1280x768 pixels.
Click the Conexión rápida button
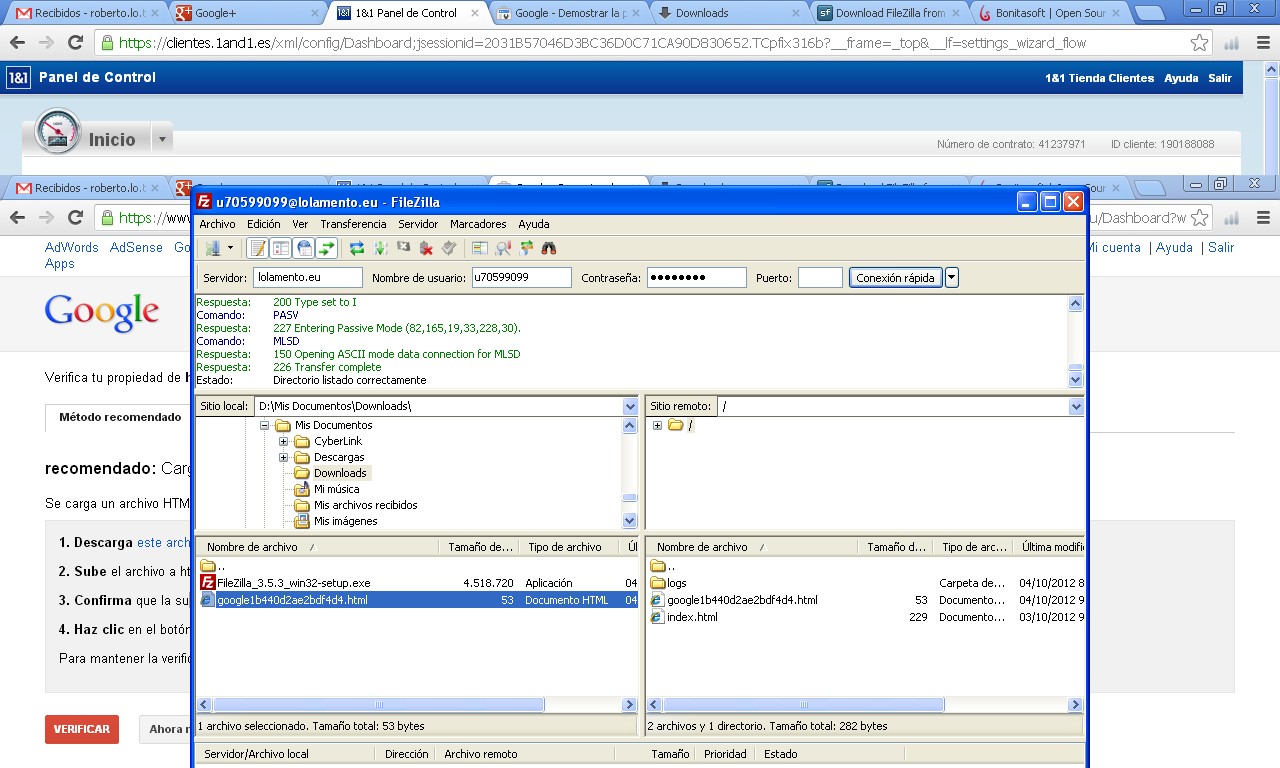point(896,278)
